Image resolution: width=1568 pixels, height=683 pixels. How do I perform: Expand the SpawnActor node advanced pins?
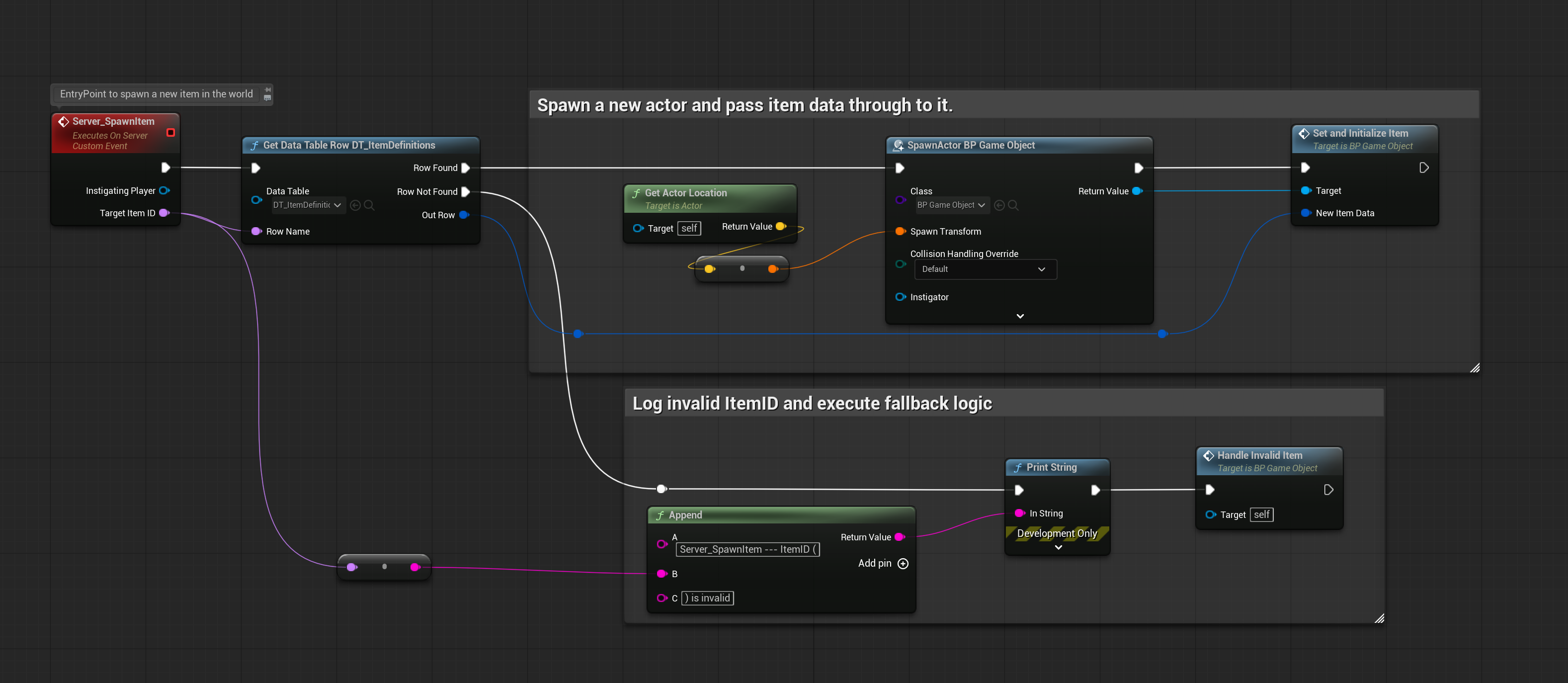pyautogui.click(x=1020, y=316)
